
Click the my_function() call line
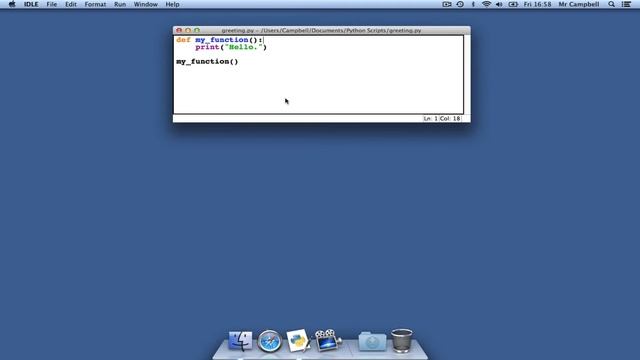coord(207,62)
